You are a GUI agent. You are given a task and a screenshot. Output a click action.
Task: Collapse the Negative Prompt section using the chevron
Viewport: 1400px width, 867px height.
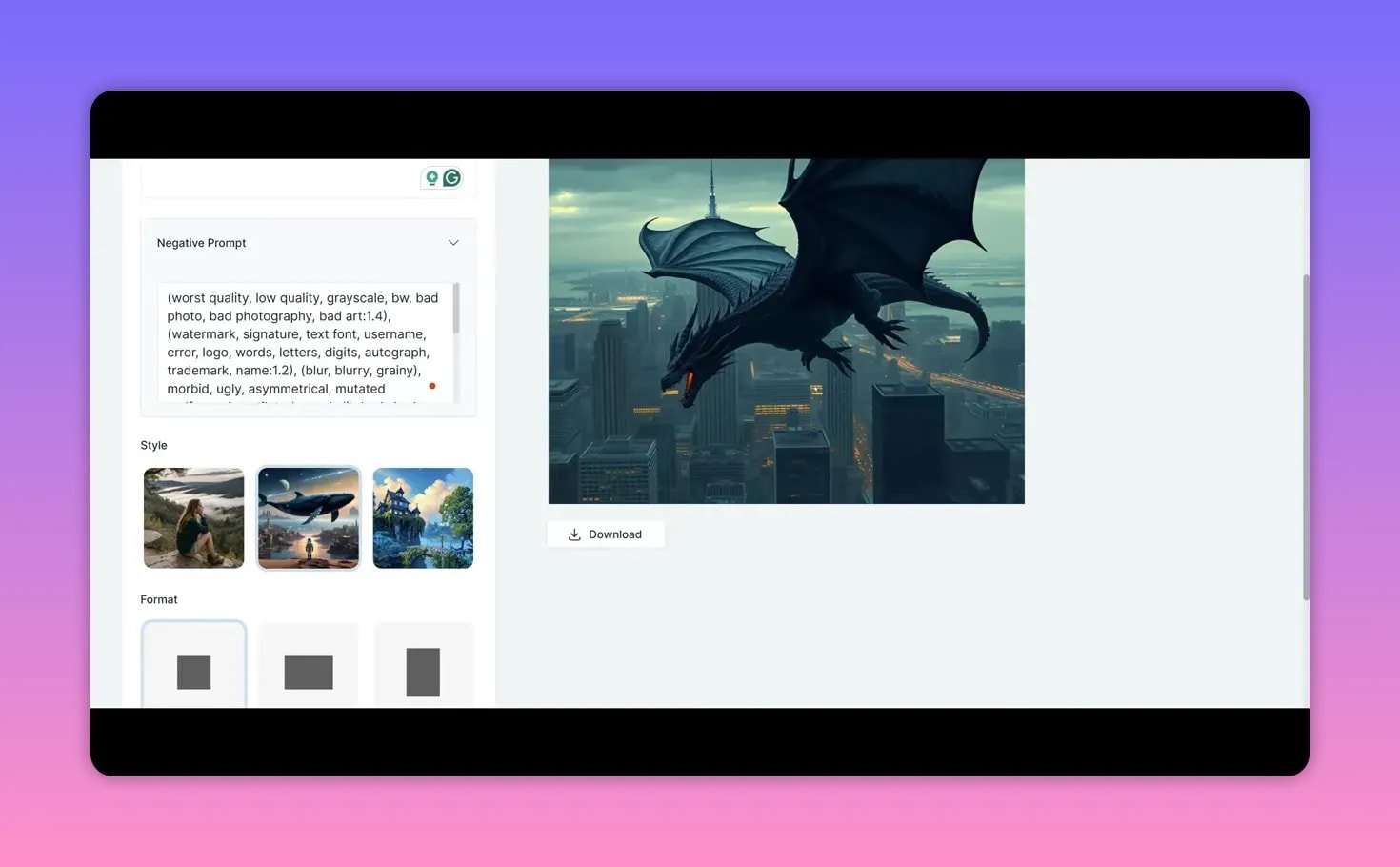453,243
